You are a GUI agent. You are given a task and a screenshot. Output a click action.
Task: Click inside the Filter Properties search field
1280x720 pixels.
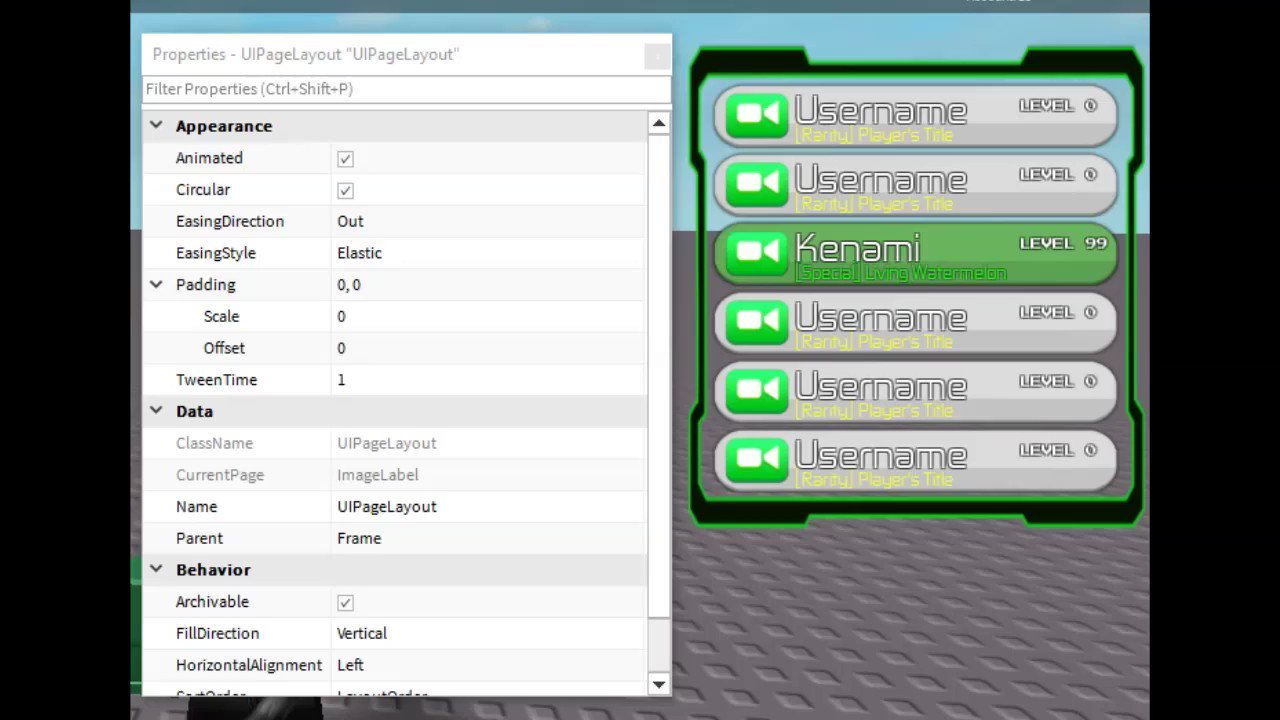click(x=400, y=89)
